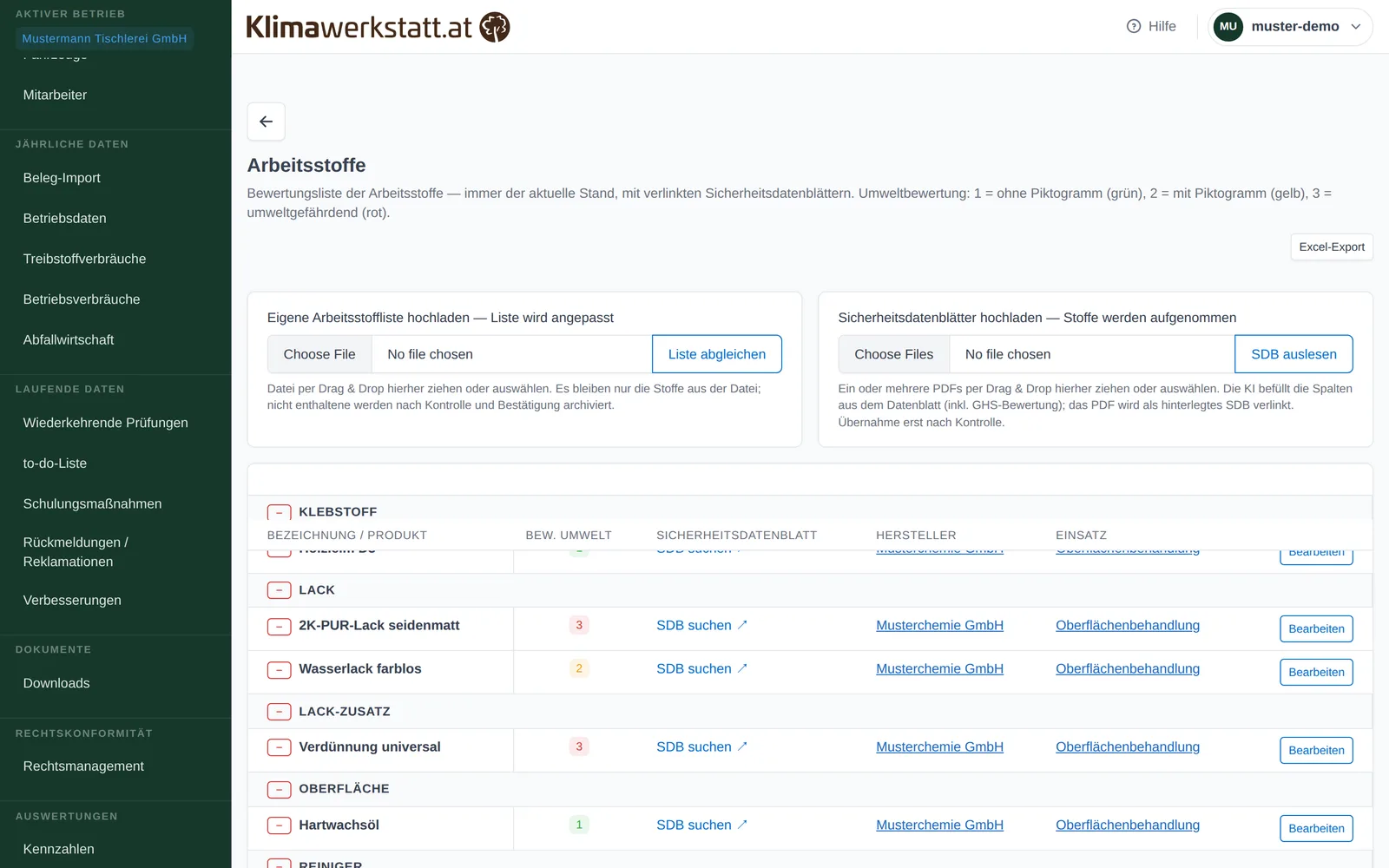The height and width of the screenshot is (868, 1389).
Task: Click Bearbeiten for Wasserlack farblos
Action: pos(1316,672)
